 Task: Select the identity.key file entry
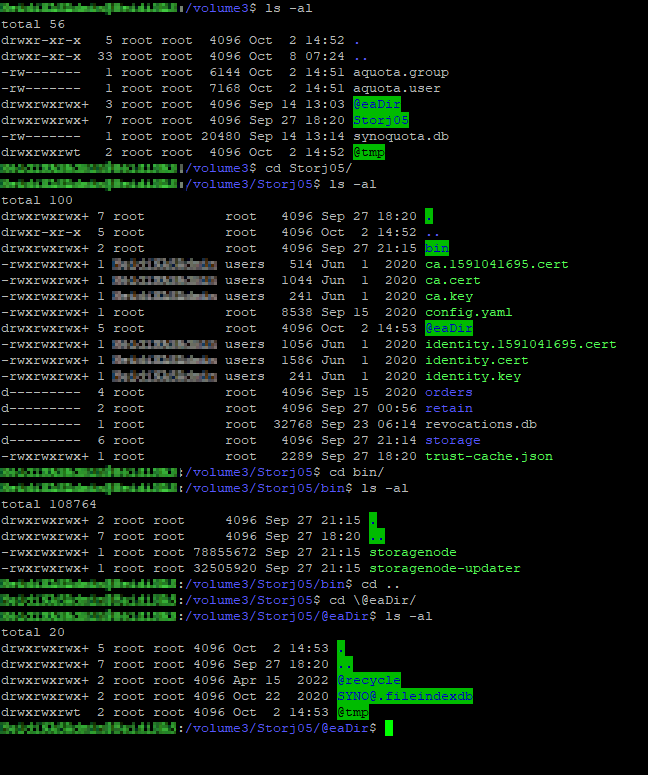pyautogui.click(x=472, y=376)
